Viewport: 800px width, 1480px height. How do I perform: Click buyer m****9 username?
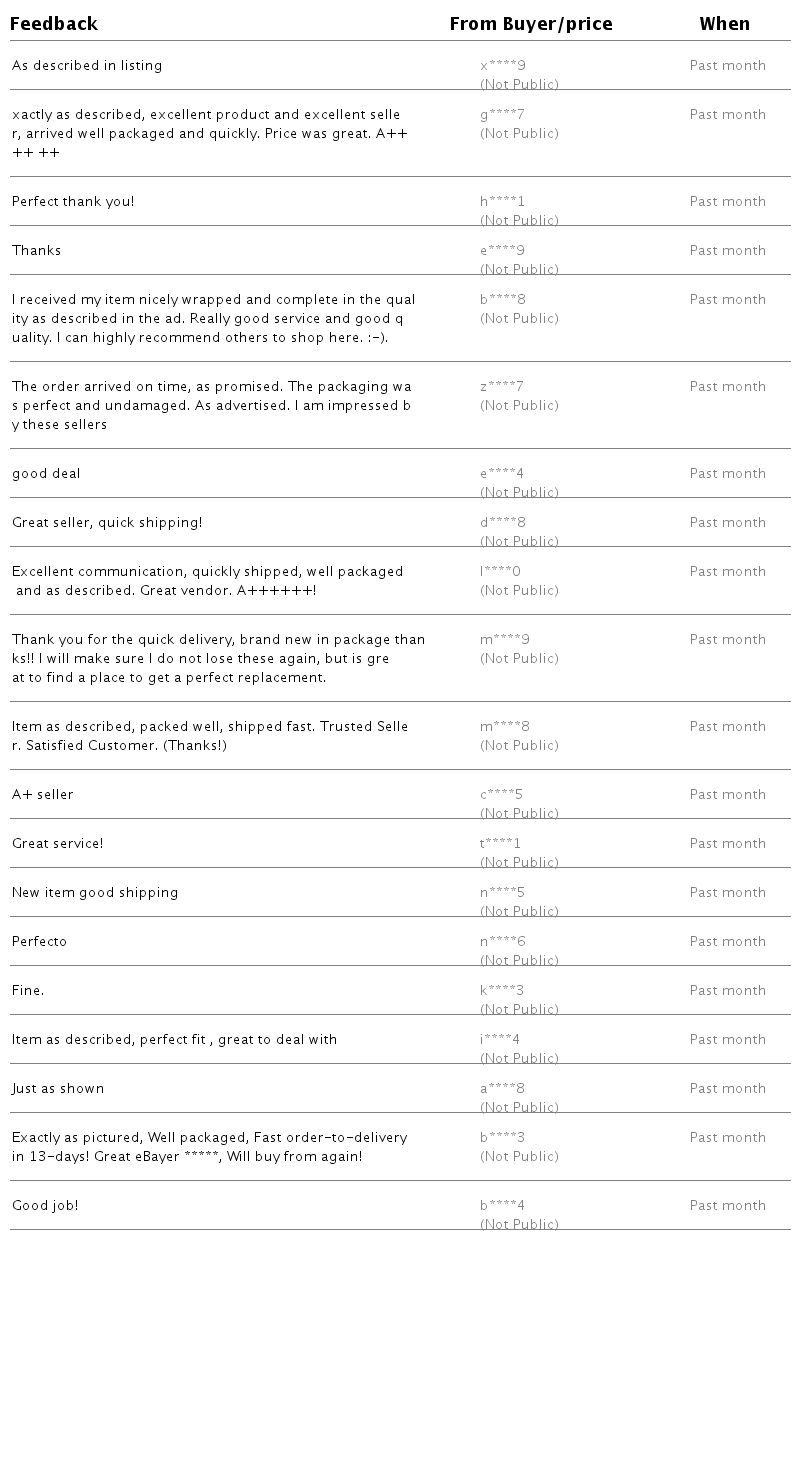tap(505, 640)
